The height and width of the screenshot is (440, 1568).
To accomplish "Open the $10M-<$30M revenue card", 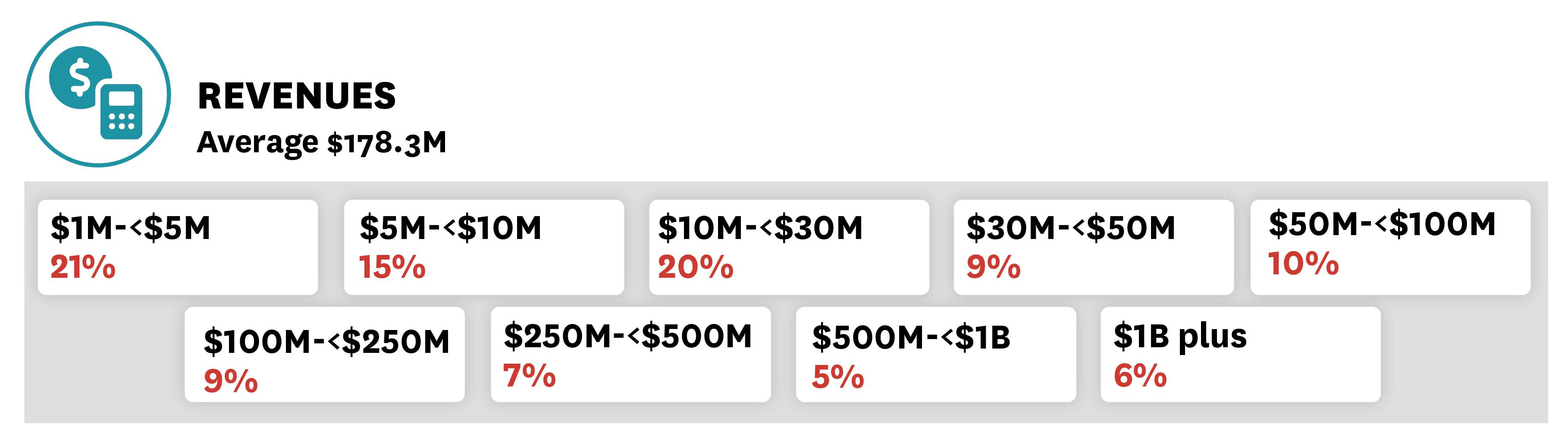I will [x=789, y=247].
